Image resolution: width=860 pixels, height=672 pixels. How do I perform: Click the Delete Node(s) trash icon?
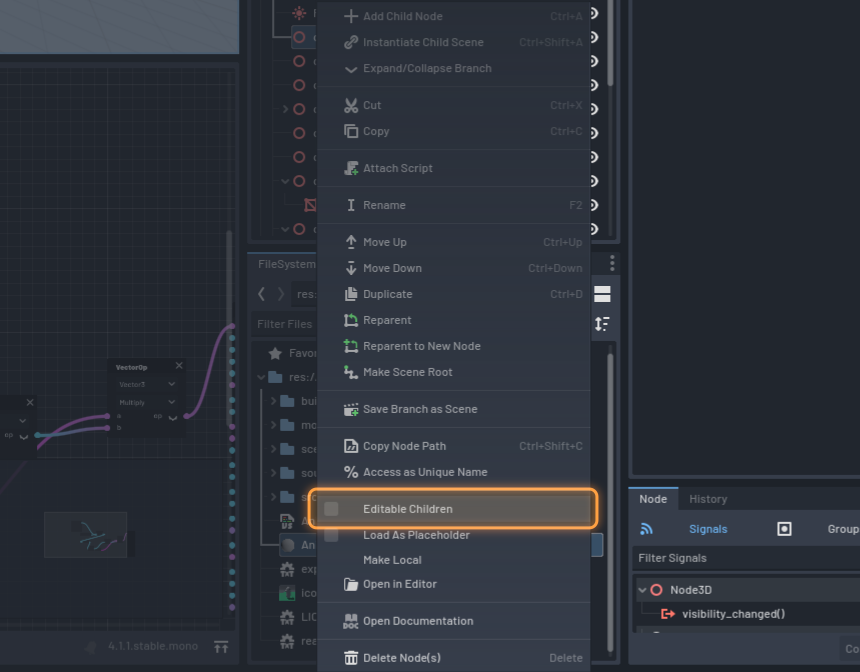tap(351, 658)
